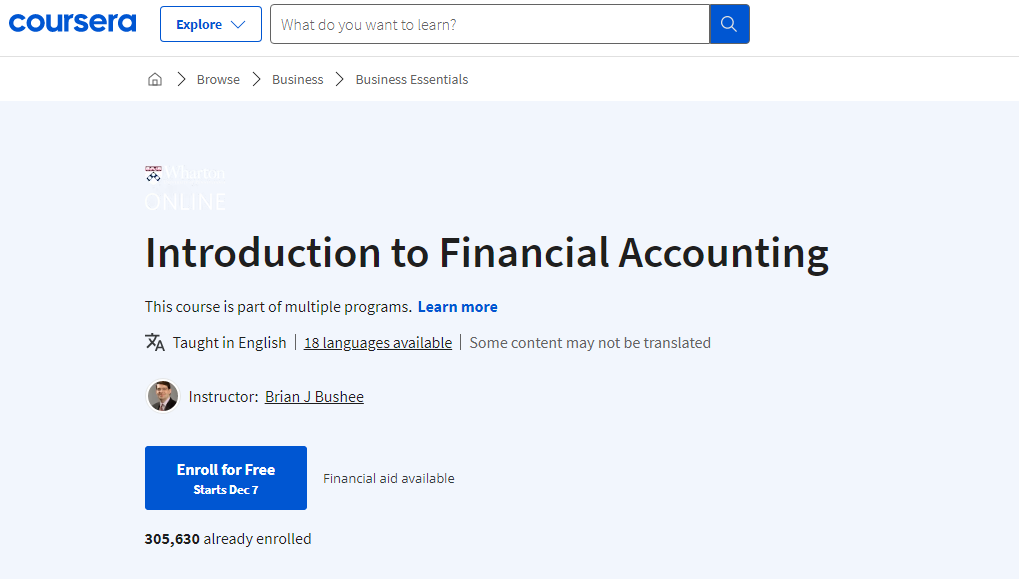Image resolution: width=1019 pixels, height=579 pixels.
Task: Open the Explore dropdown
Action: point(210,23)
